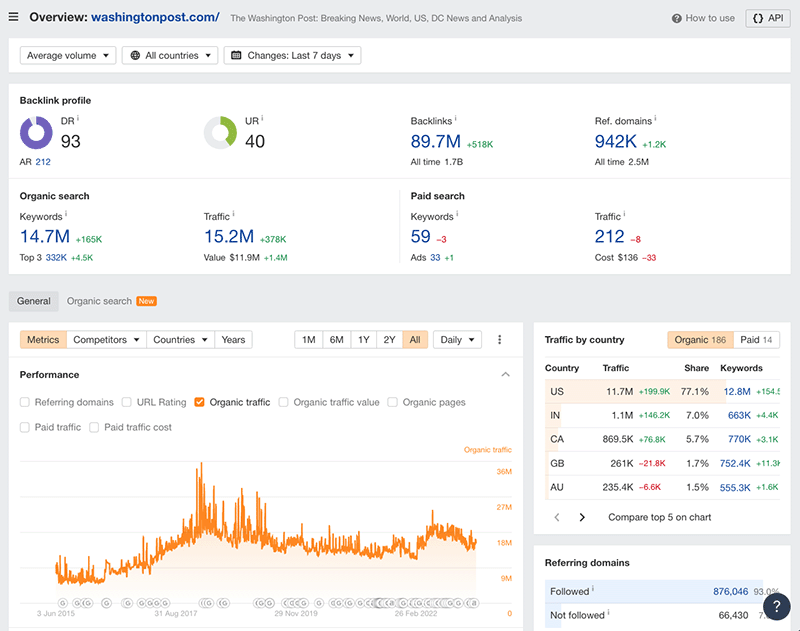This screenshot has width=800, height=631.
Task: Click the DR info icon
Action: tap(78, 118)
